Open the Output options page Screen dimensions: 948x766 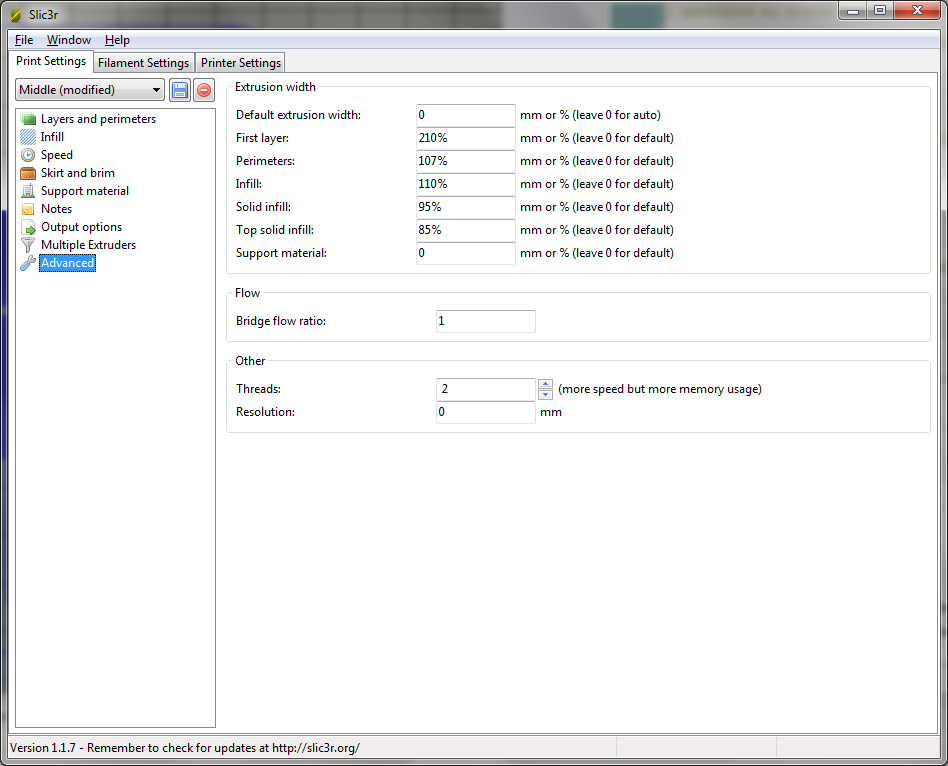pos(81,227)
